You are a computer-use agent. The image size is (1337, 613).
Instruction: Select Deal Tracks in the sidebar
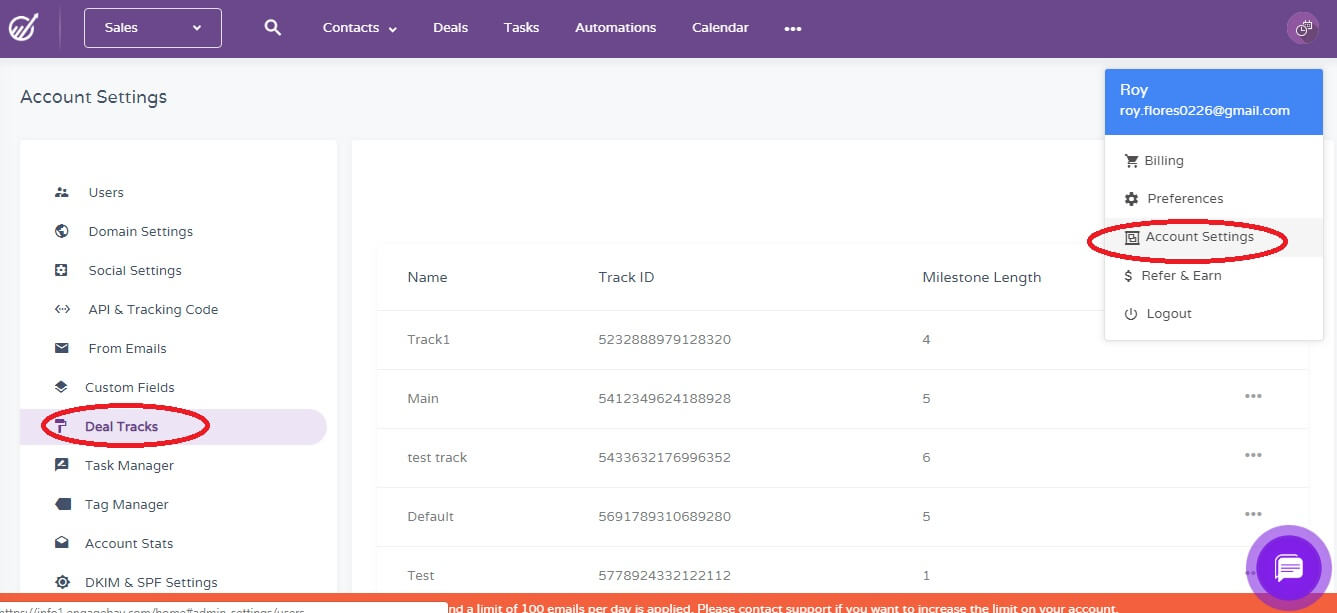pos(121,426)
